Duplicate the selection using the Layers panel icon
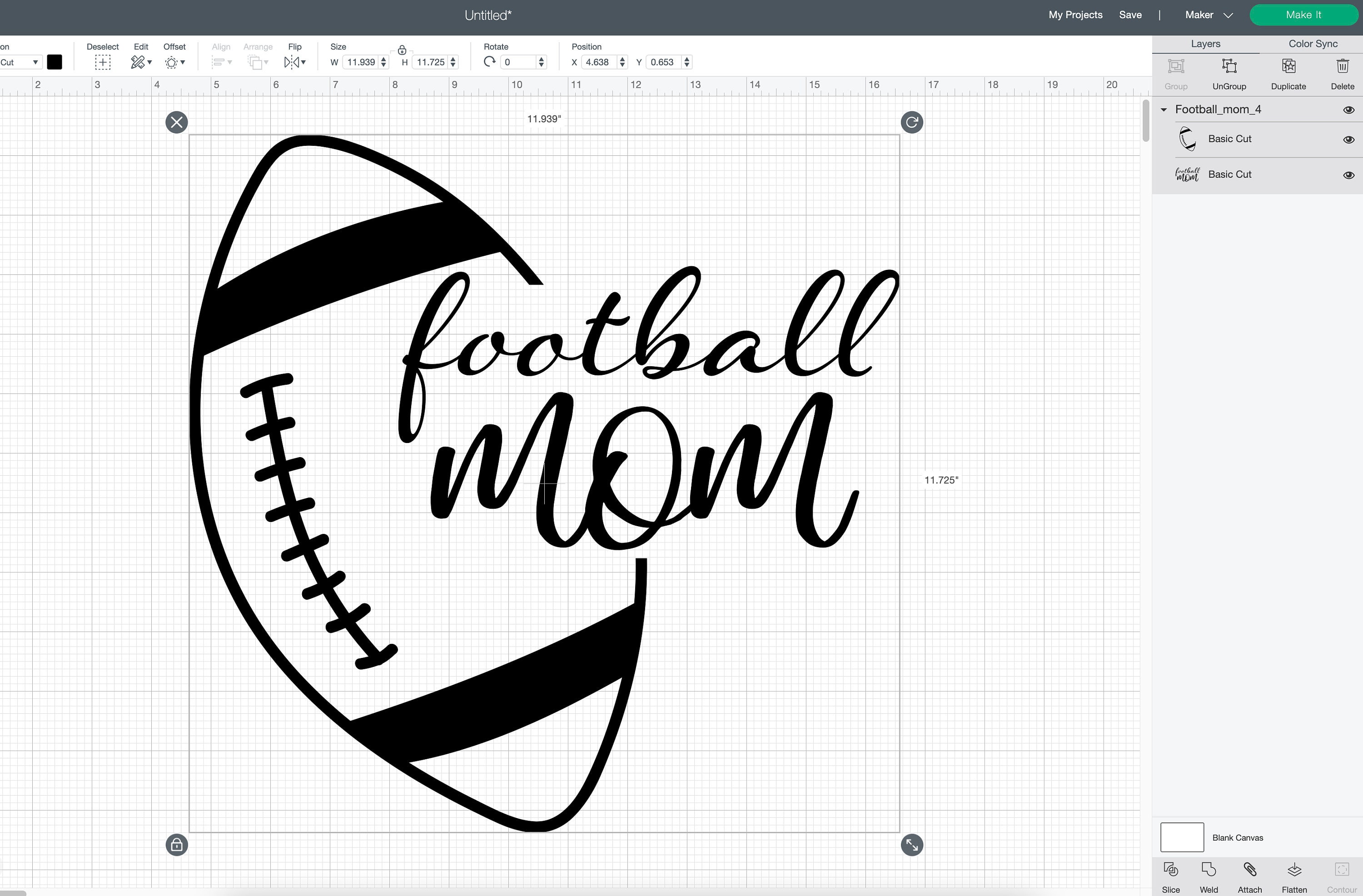This screenshot has width=1363, height=896. [1288, 67]
